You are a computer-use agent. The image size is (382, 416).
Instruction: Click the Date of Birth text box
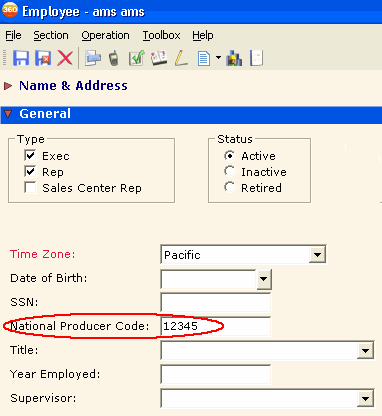pos(209,279)
